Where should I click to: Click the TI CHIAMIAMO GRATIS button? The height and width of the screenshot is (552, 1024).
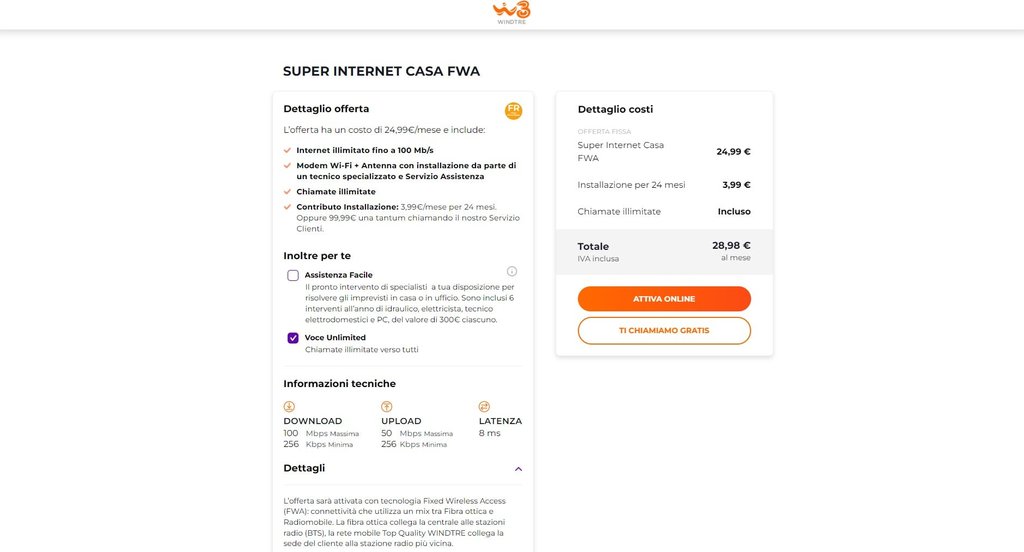click(x=664, y=330)
